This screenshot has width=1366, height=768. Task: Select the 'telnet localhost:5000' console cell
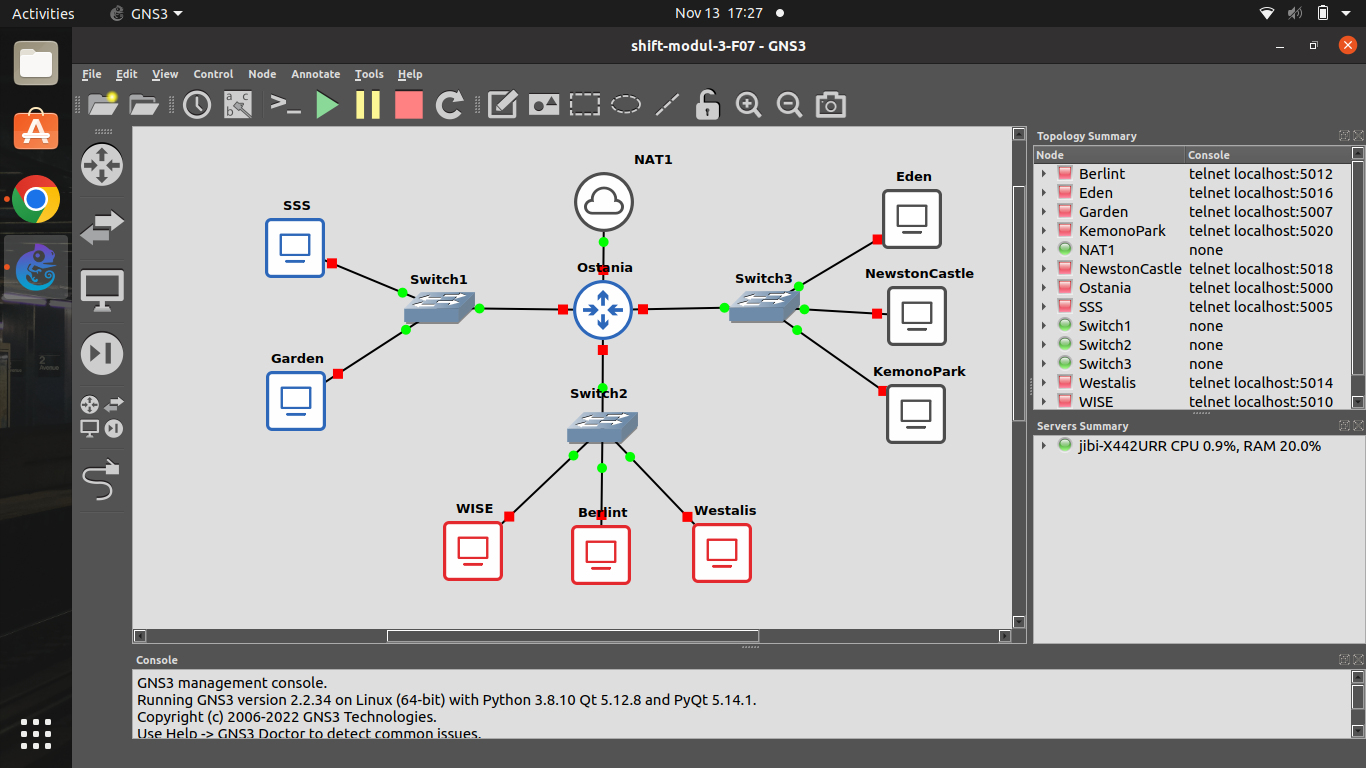(x=1261, y=288)
